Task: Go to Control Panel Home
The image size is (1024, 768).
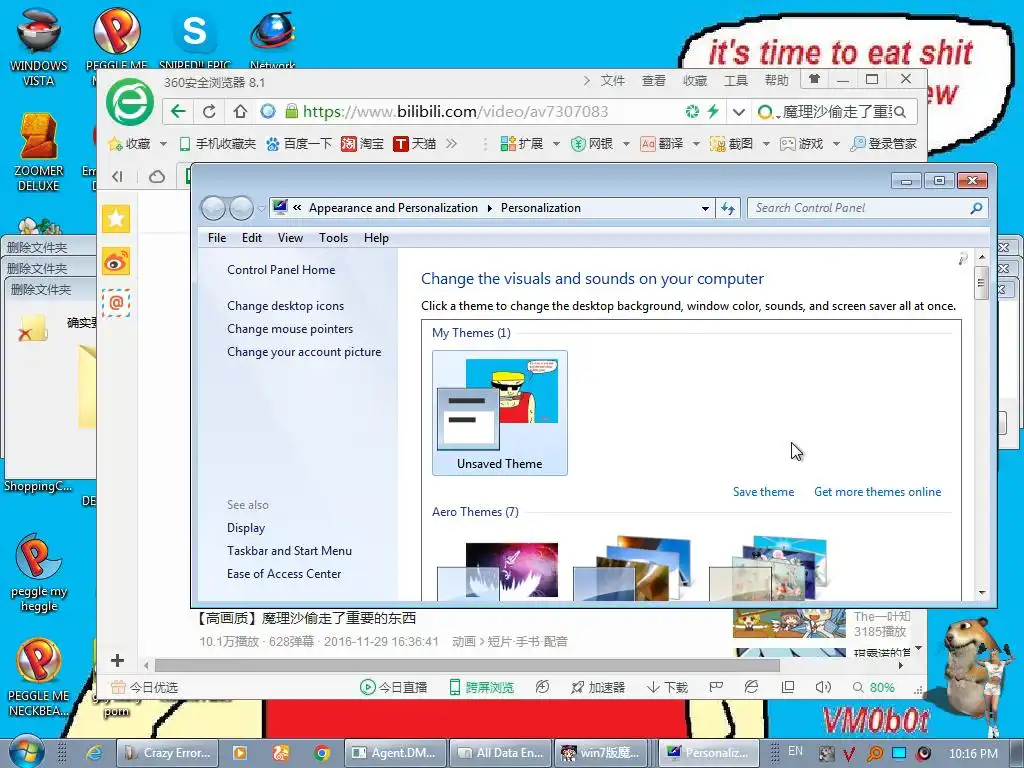Action: [281, 270]
